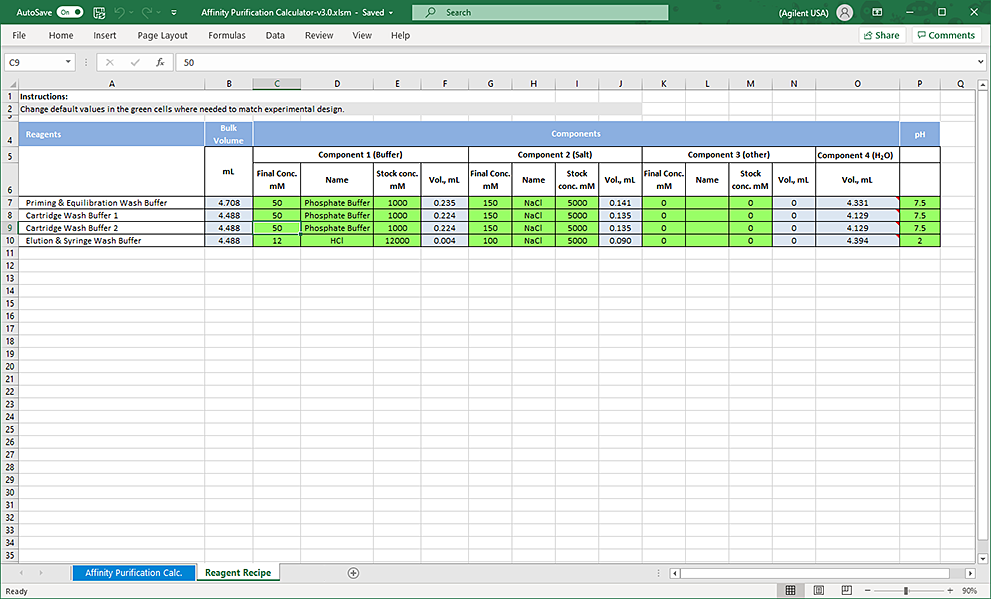The height and width of the screenshot is (599, 991).
Task: Click the Select All corner triangle
Action: (x=11, y=83)
